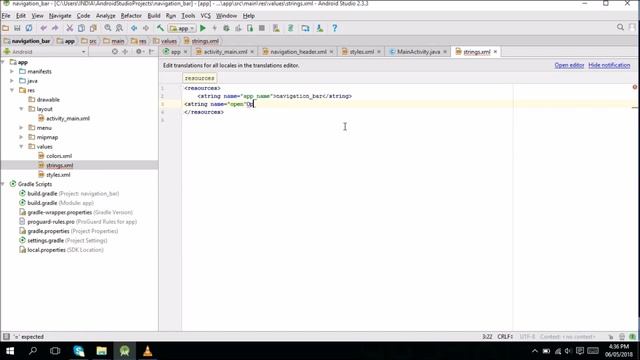640x360 pixels.
Task: Open Skype from the taskbar
Action: [79, 351]
